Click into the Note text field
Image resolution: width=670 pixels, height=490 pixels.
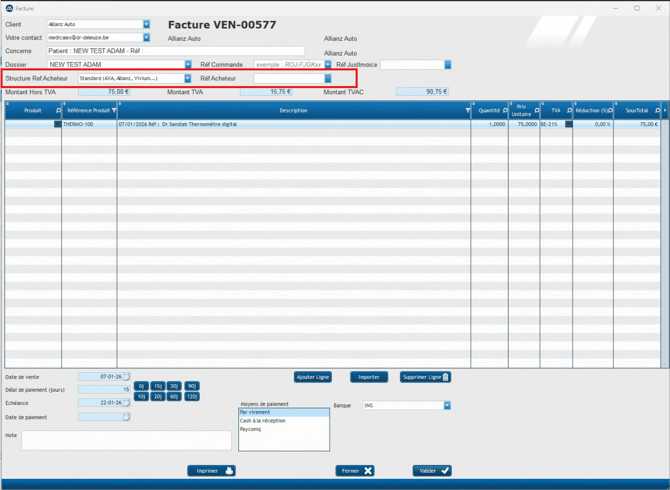tap(126, 440)
